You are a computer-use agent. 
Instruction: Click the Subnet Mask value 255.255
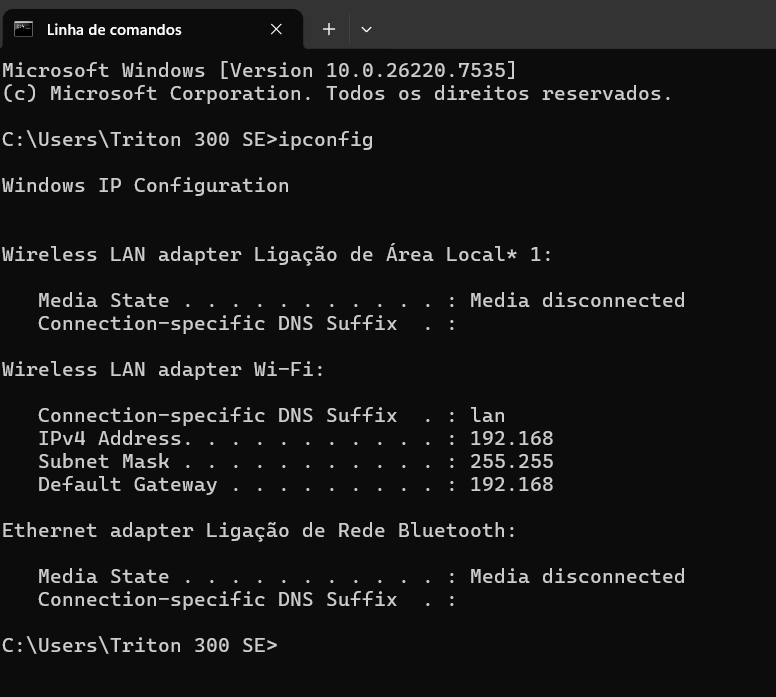511,462
